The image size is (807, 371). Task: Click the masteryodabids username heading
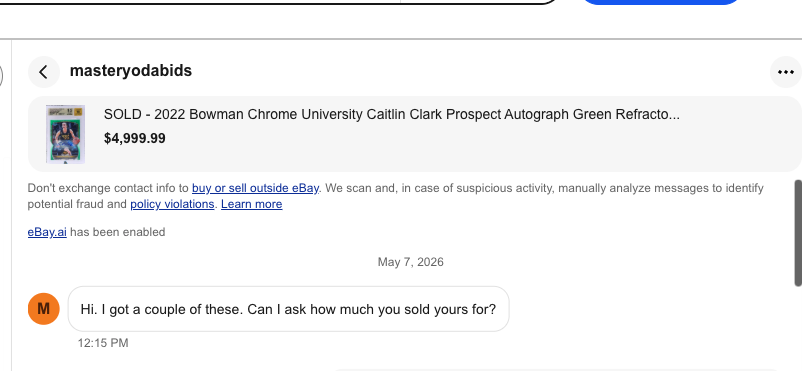click(131, 70)
